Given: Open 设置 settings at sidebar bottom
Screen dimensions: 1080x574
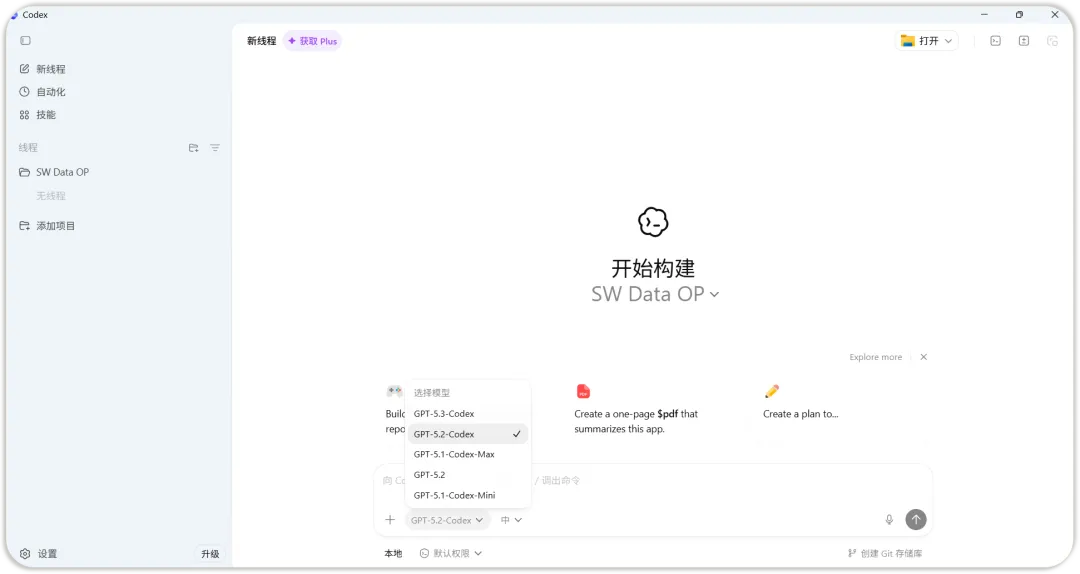Looking at the screenshot, I should tap(39, 554).
